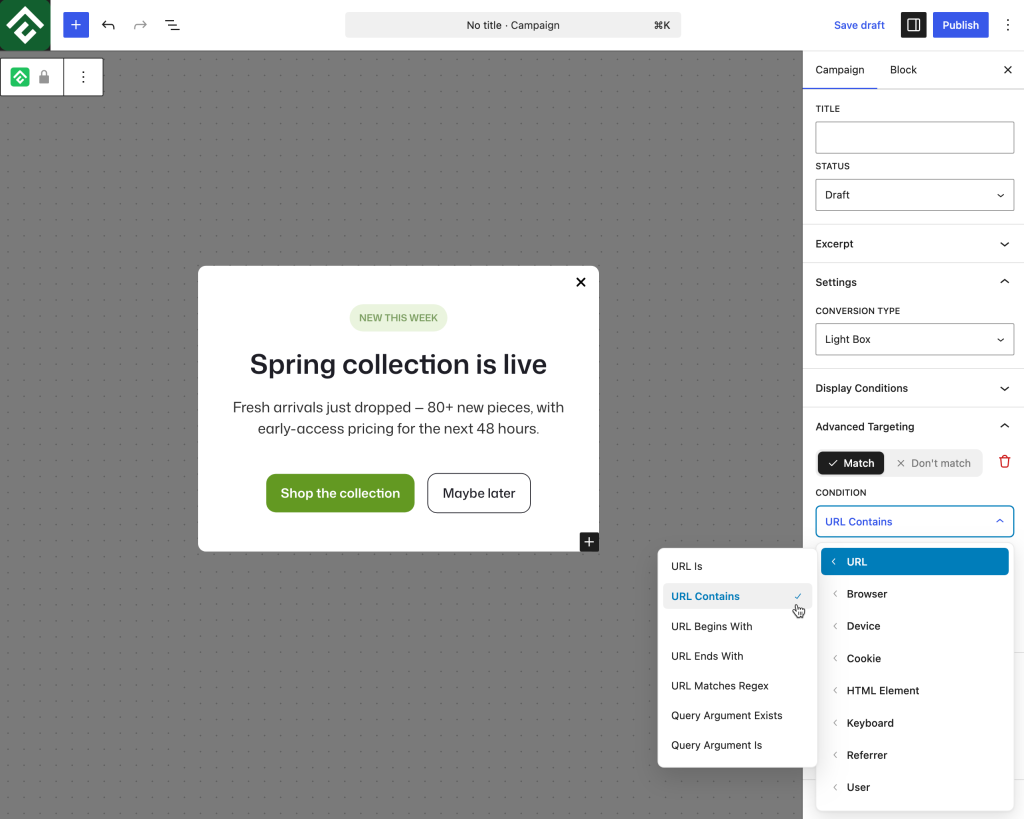Expand the Display Conditions section
The image size is (1024, 819).
[x=913, y=388]
